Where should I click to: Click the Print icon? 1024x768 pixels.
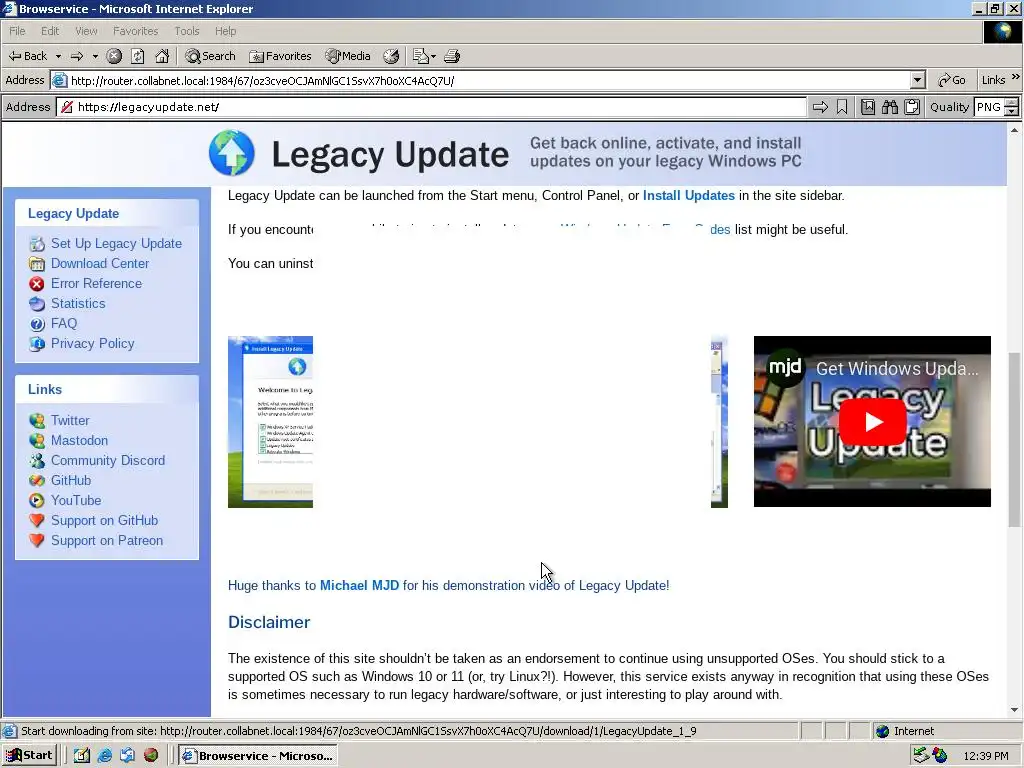coord(452,56)
